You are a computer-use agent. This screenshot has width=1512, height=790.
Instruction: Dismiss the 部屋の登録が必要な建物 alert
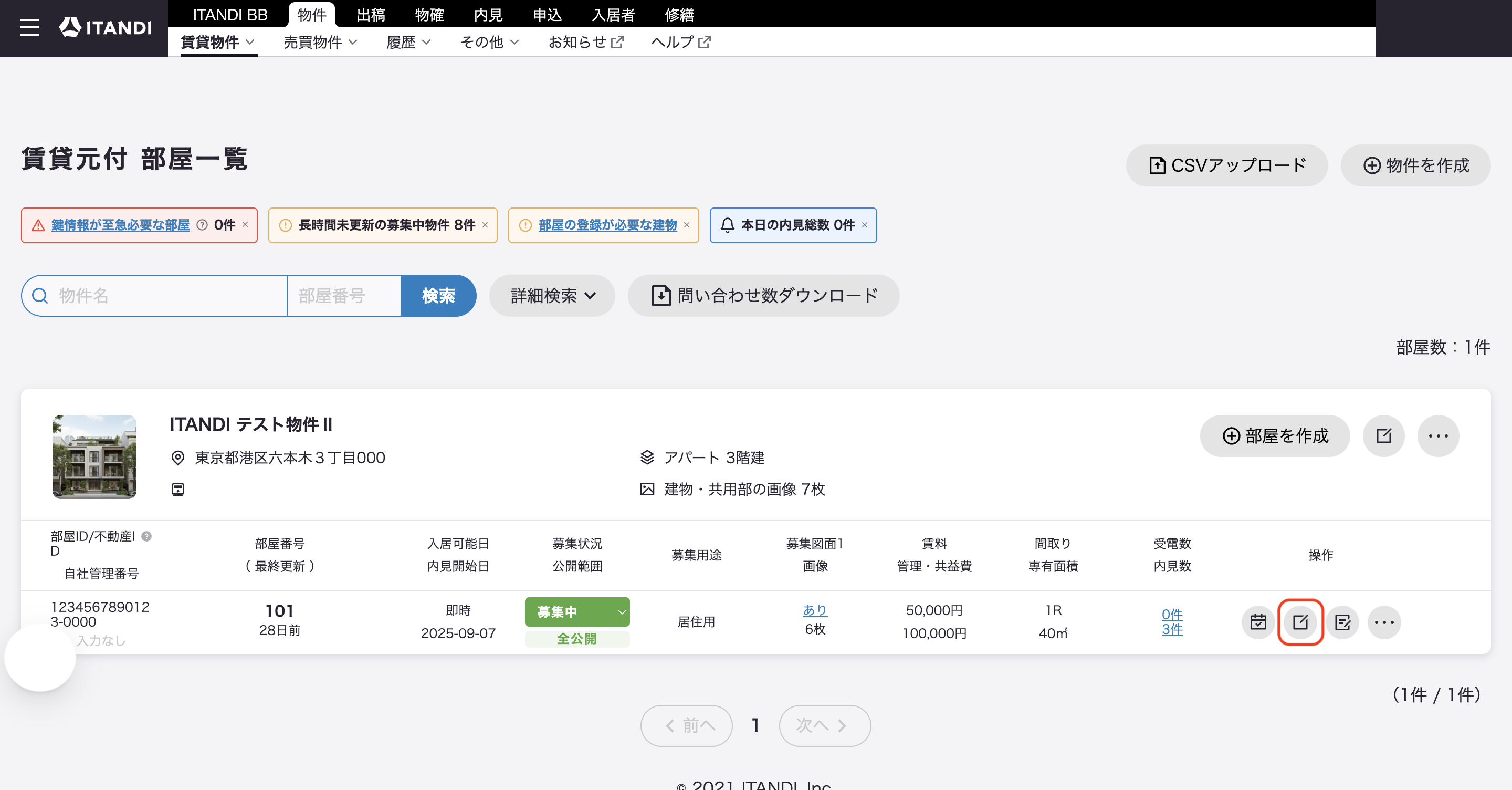pyautogui.click(x=686, y=225)
